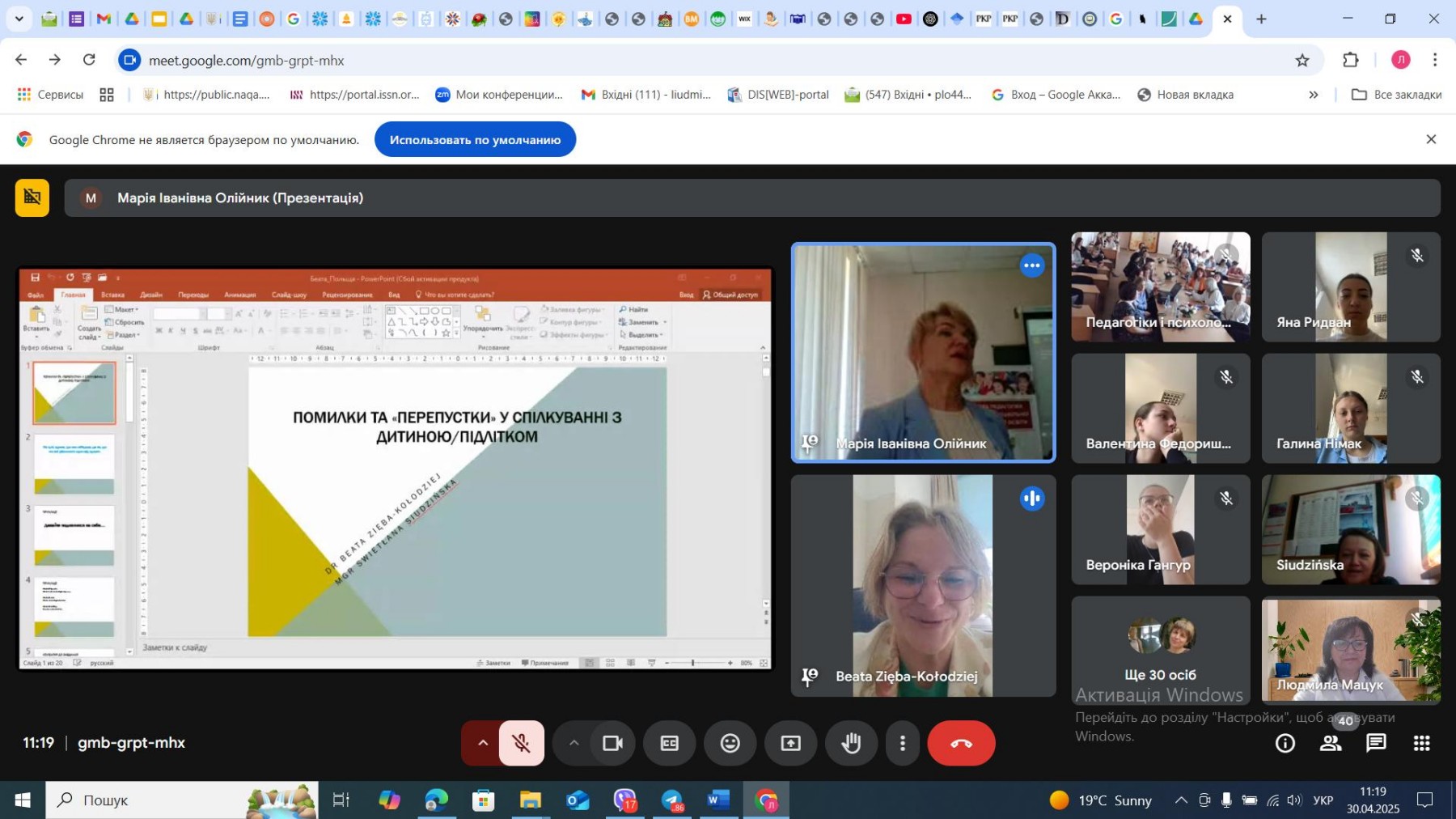The image size is (1456, 819).
Task: Open the Що 30 осіб participants tile
Action: point(1160,650)
